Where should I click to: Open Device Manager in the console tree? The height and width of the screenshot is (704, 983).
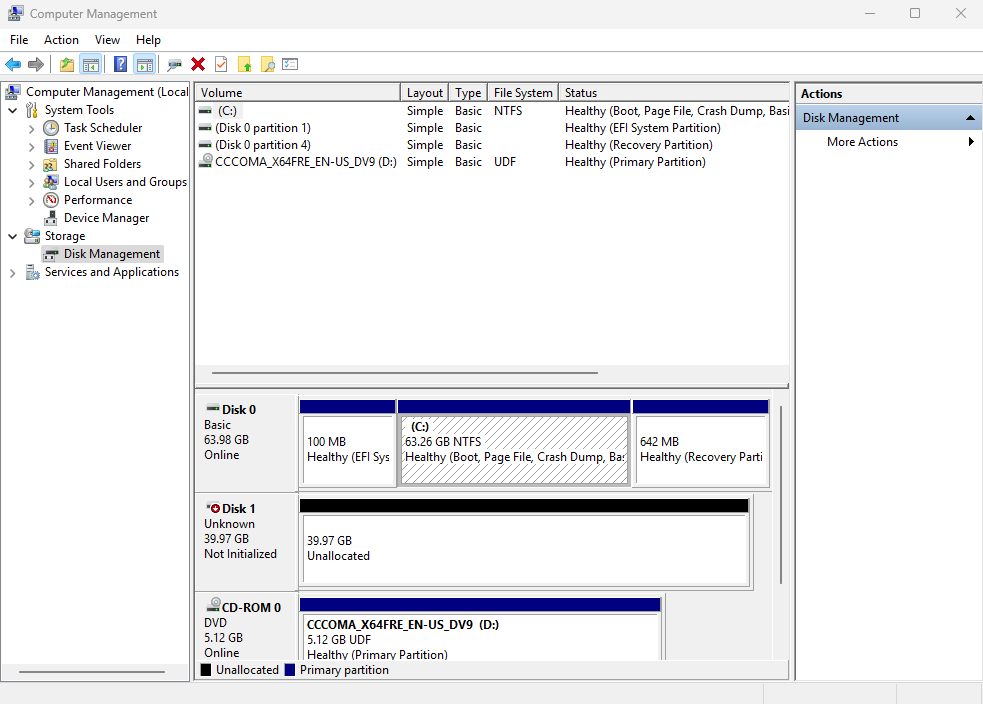coord(106,218)
